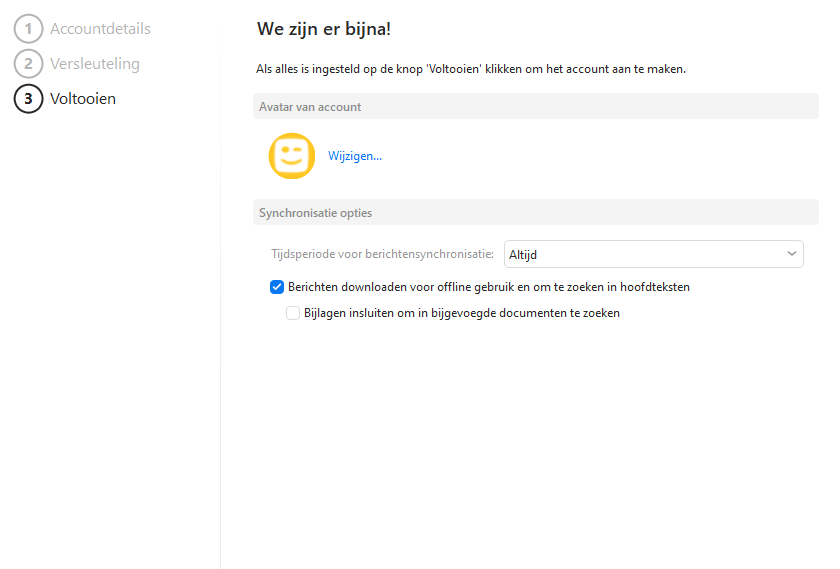This screenshot has height=569, width=840.
Task: Click the instruction text about the Voltooien button
Action: click(470, 69)
